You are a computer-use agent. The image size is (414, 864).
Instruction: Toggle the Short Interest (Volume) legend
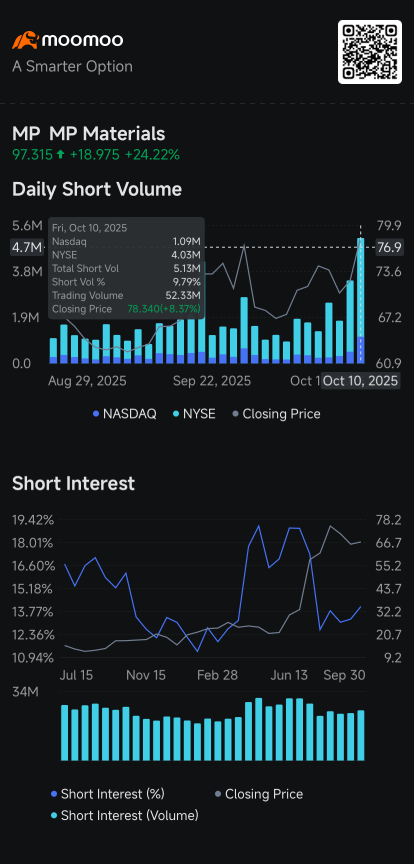124,816
